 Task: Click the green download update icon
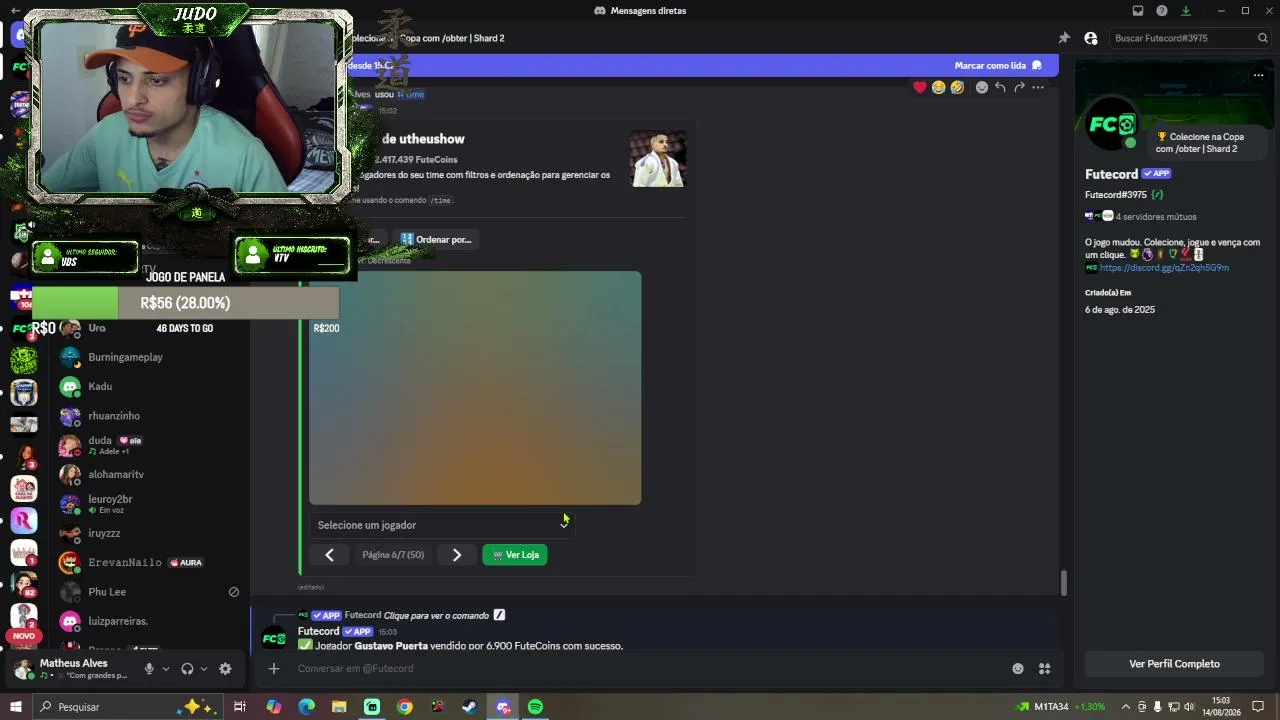pos(1186,11)
